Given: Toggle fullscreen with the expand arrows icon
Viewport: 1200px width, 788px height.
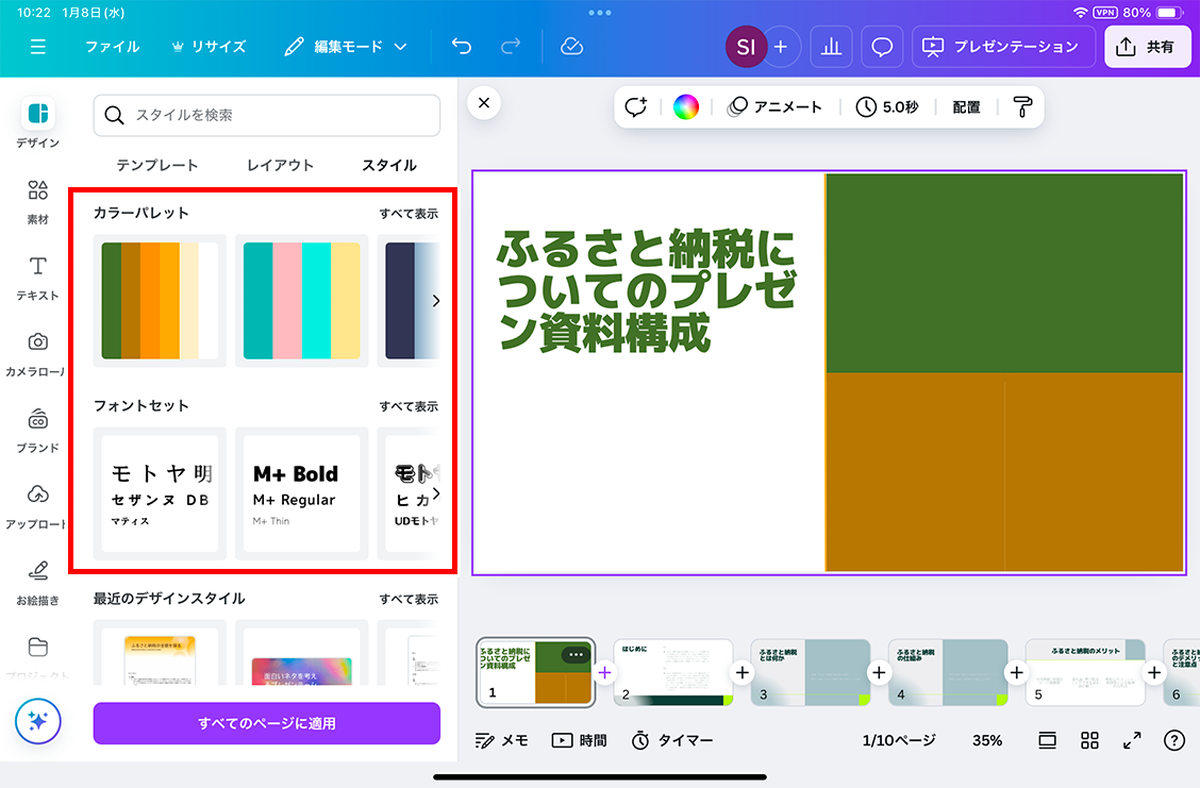Looking at the screenshot, I should click(1132, 740).
